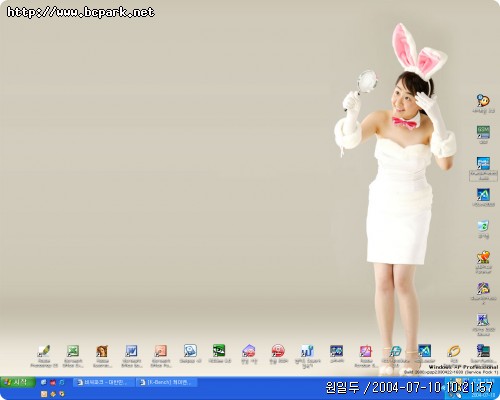Open the orange cartoon character shortcut
The height and width of the screenshot is (400, 500).
483,104
